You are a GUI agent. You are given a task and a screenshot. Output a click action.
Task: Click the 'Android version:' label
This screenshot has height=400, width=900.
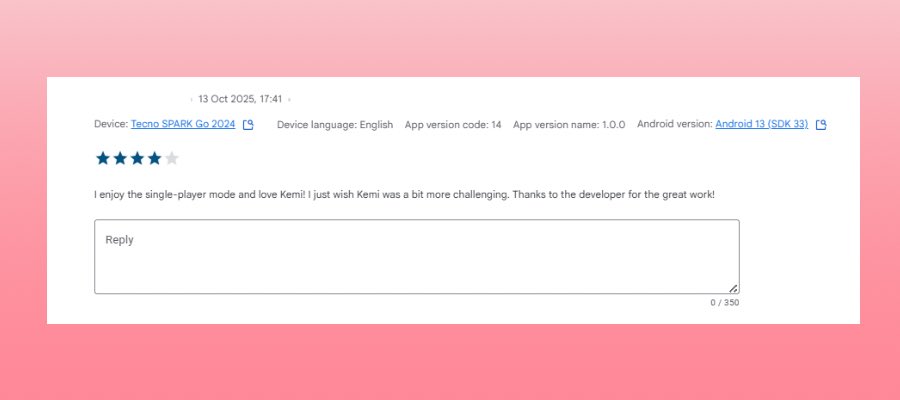675,124
